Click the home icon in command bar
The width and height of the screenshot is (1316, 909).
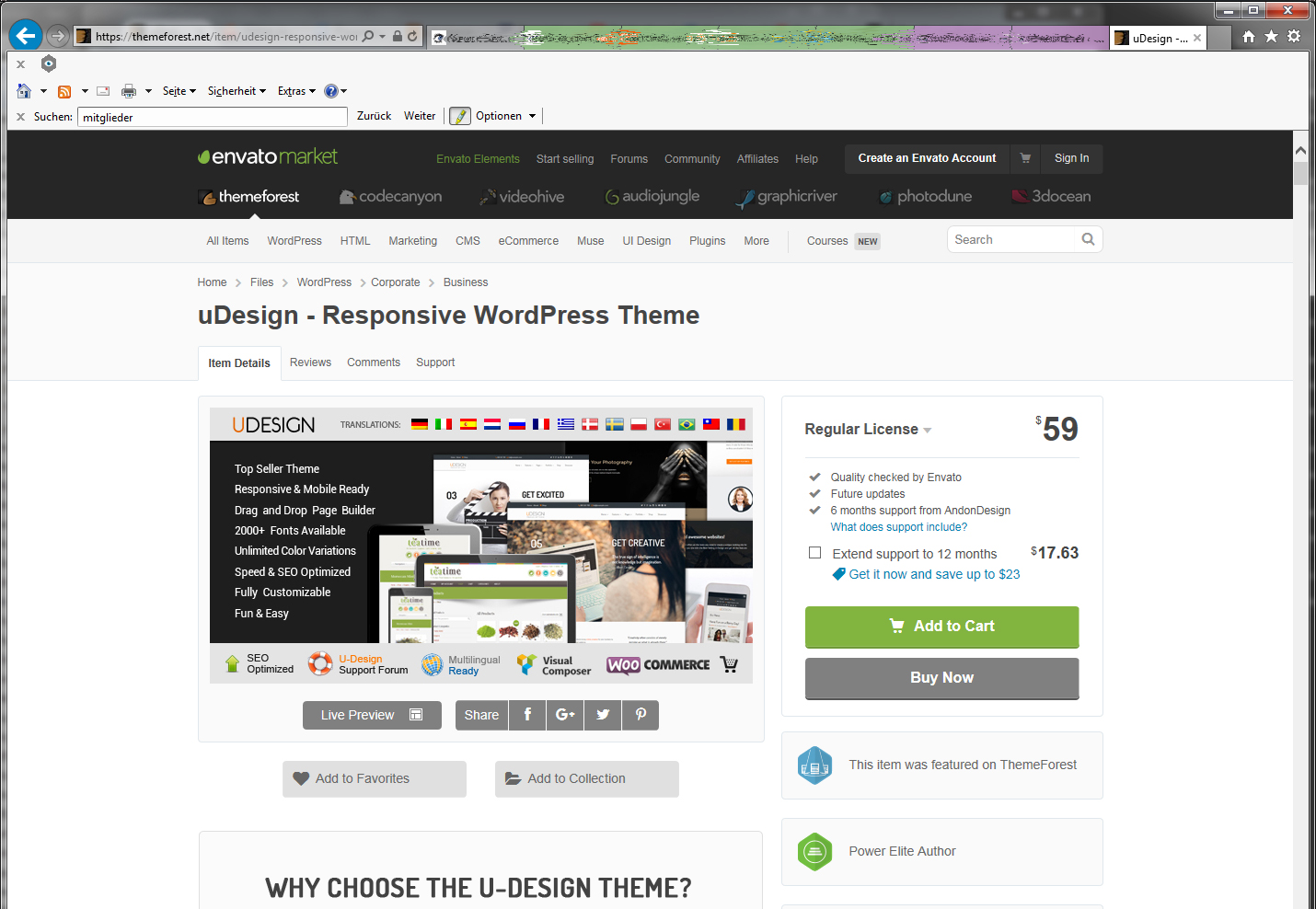(x=24, y=91)
